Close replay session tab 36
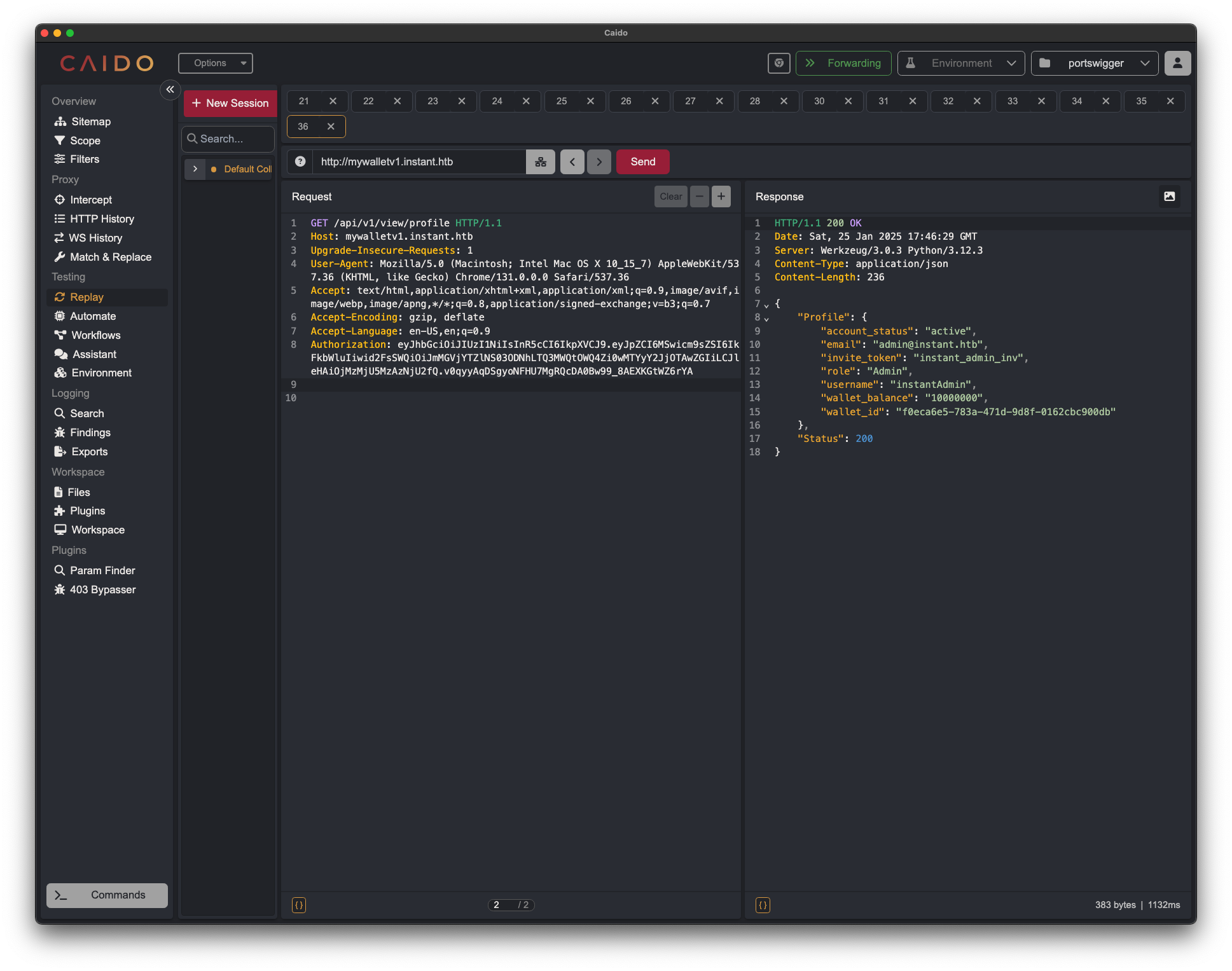 click(331, 127)
